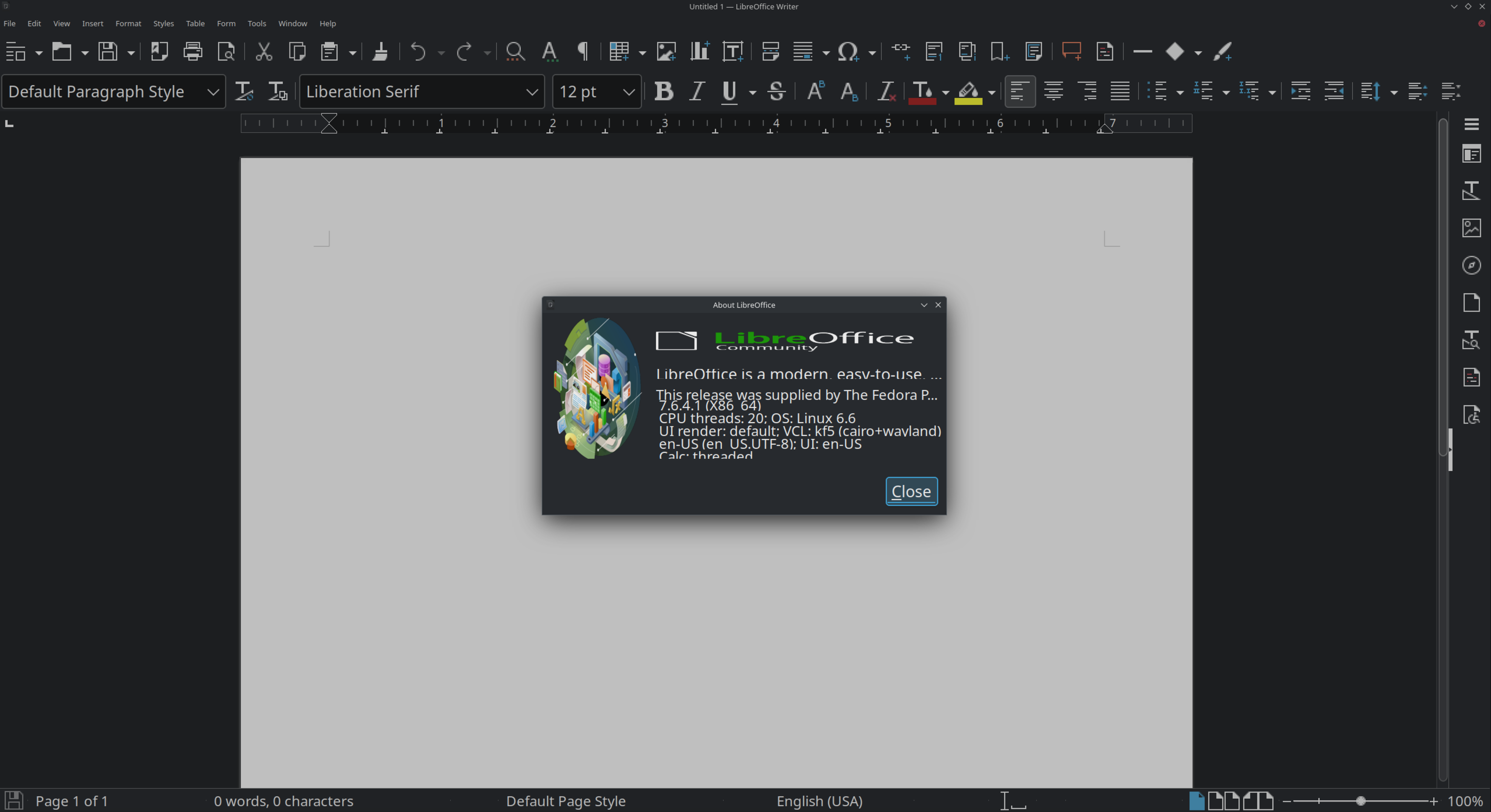Click the 100% zoom level
This screenshot has height=812, width=1491.
click(x=1465, y=801)
